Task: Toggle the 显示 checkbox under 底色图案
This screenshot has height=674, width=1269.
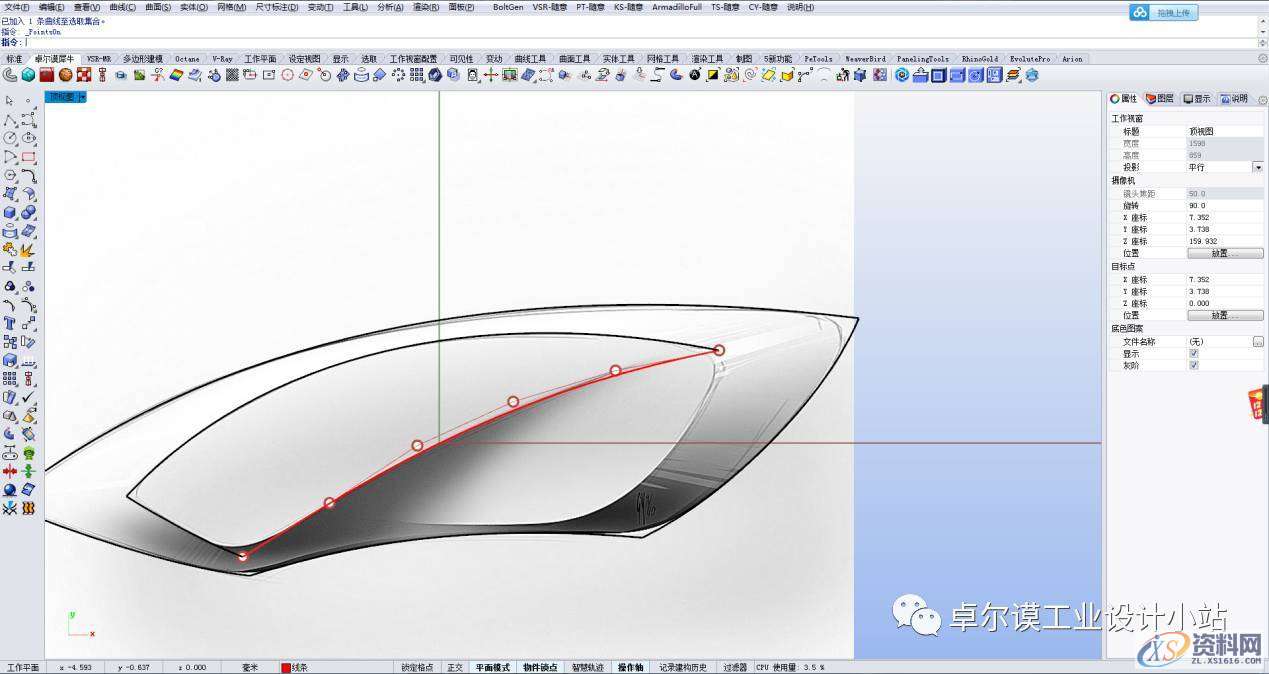Action: pos(1193,353)
